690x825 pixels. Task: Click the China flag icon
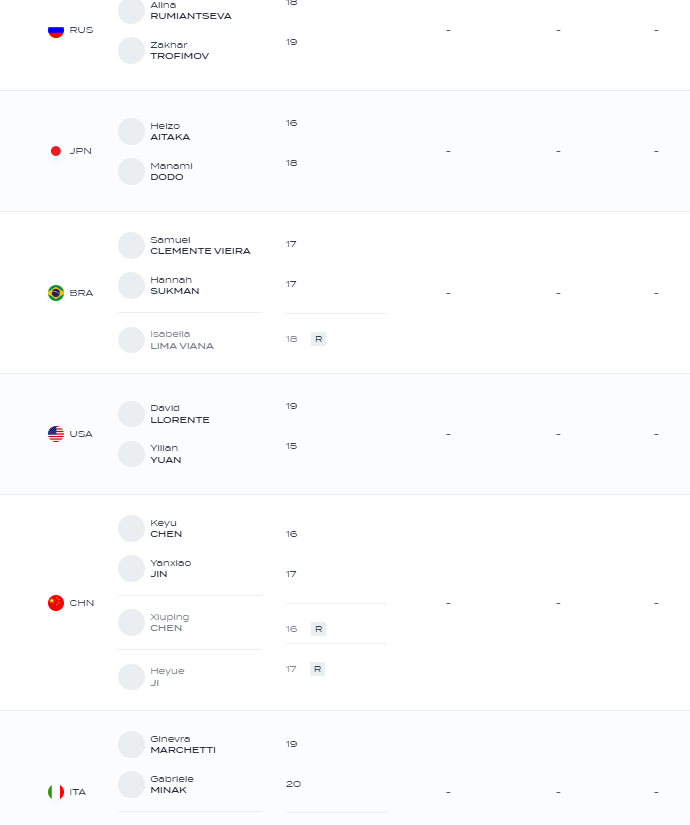pos(56,603)
